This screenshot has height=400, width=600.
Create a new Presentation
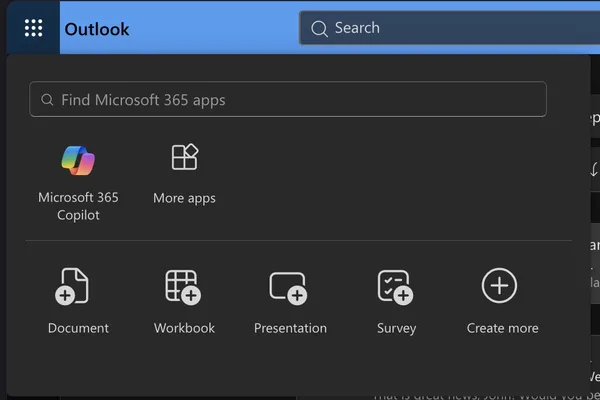[290, 302]
